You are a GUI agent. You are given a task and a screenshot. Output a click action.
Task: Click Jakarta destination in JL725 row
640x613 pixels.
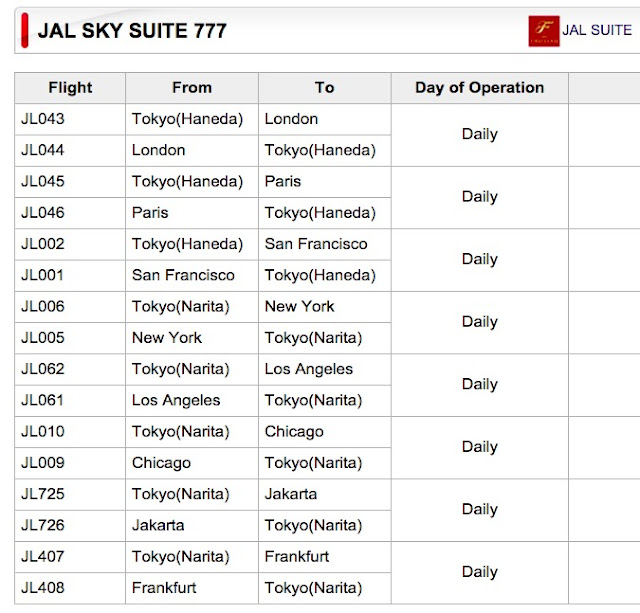pyautogui.click(x=291, y=494)
